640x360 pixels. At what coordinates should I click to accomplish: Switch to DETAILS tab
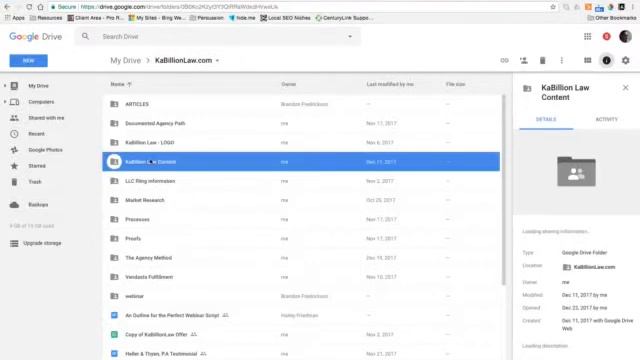546,120
